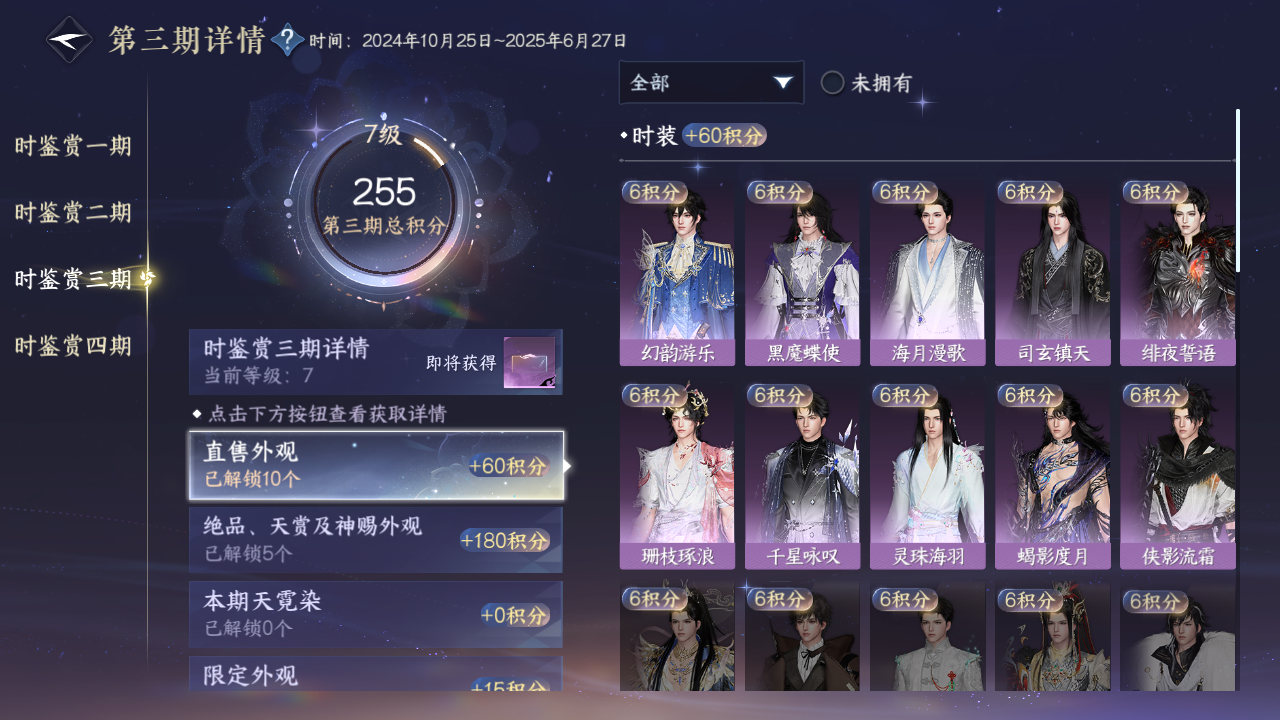Image resolution: width=1280 pixels, height=720 pixels.
Task: Expand the 直售外观 category arrow
Action: (567, 466)
